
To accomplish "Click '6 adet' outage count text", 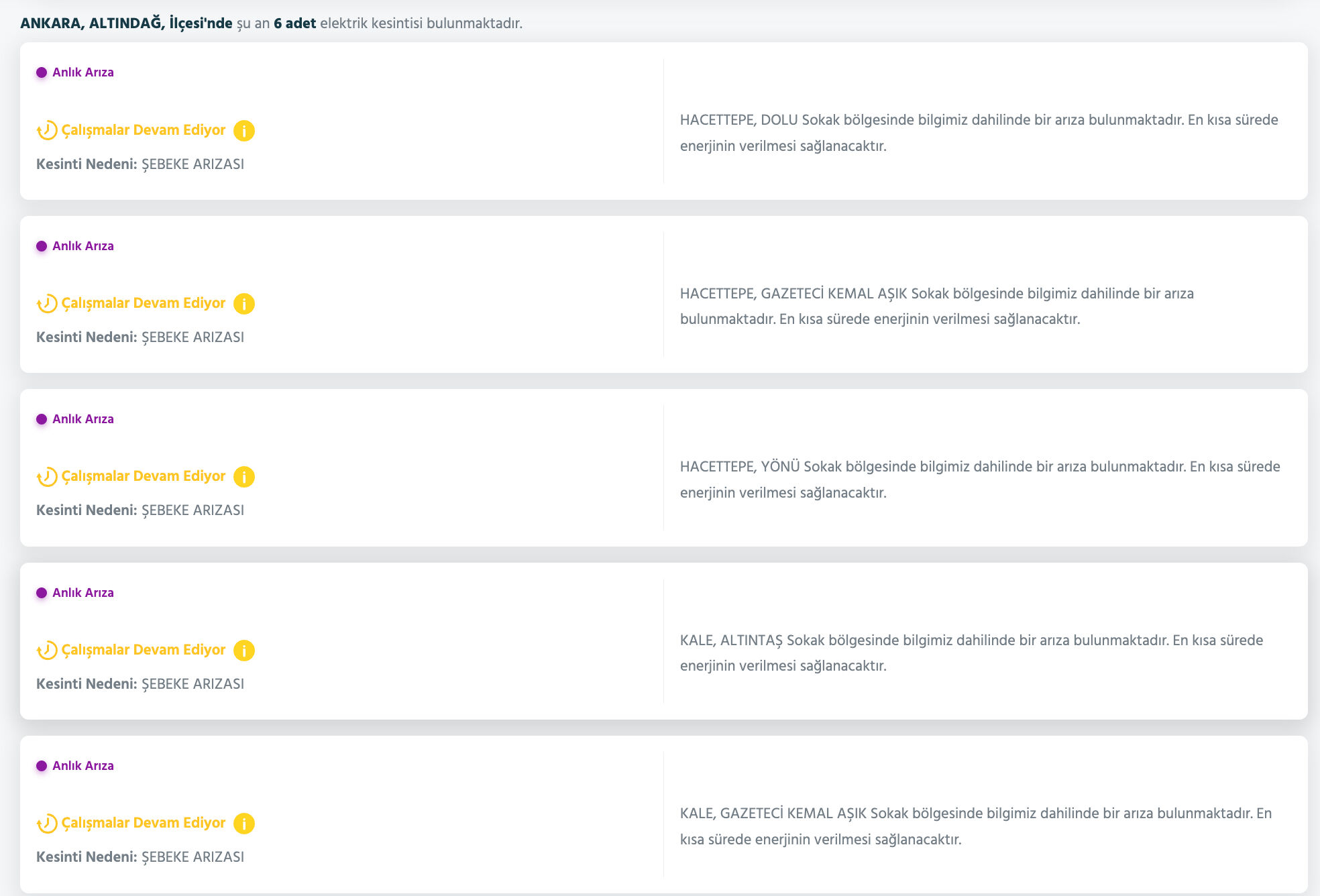I will pos(294,23).
